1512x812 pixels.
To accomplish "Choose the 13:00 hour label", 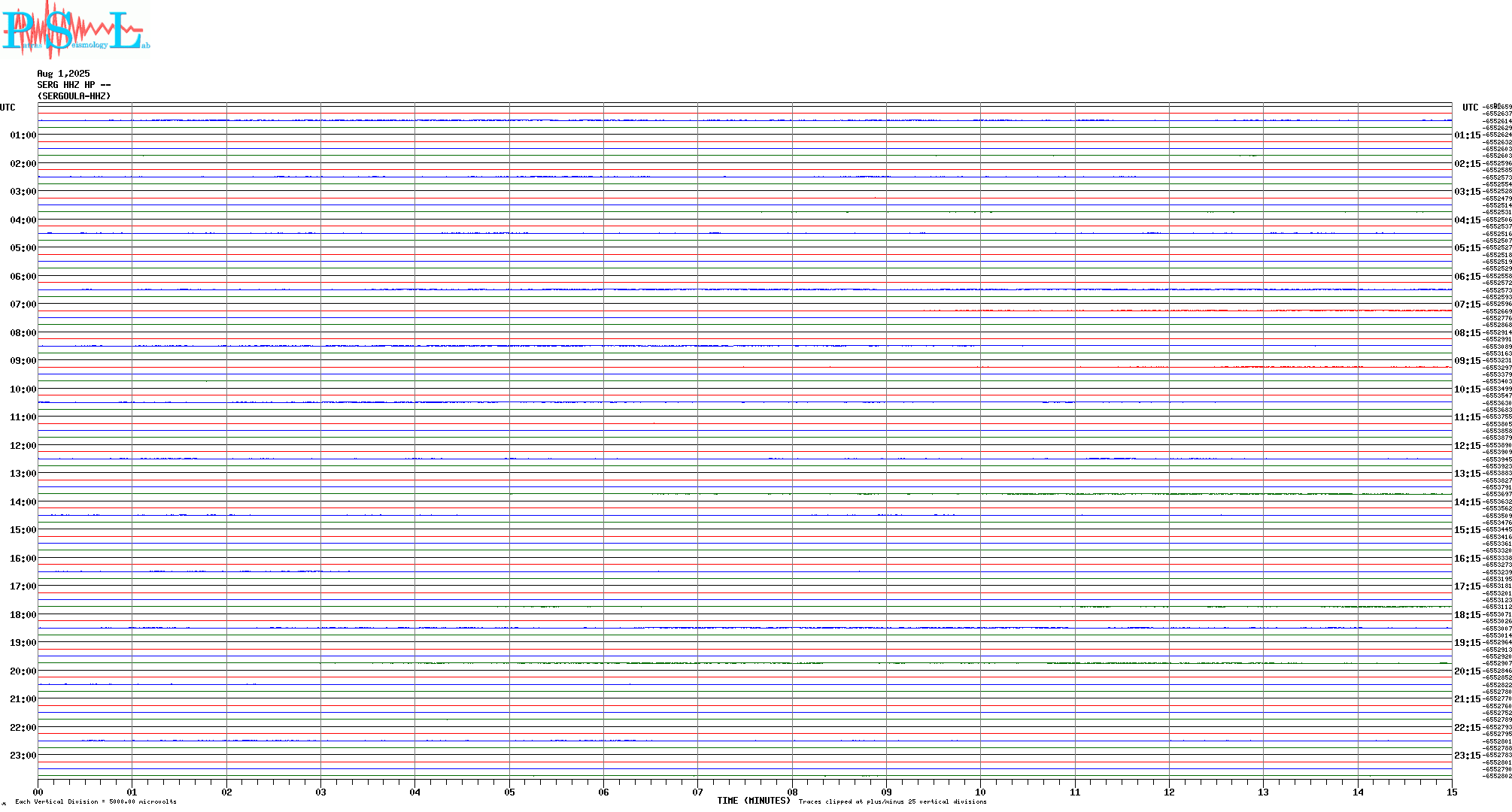I will tap(23, 474).
